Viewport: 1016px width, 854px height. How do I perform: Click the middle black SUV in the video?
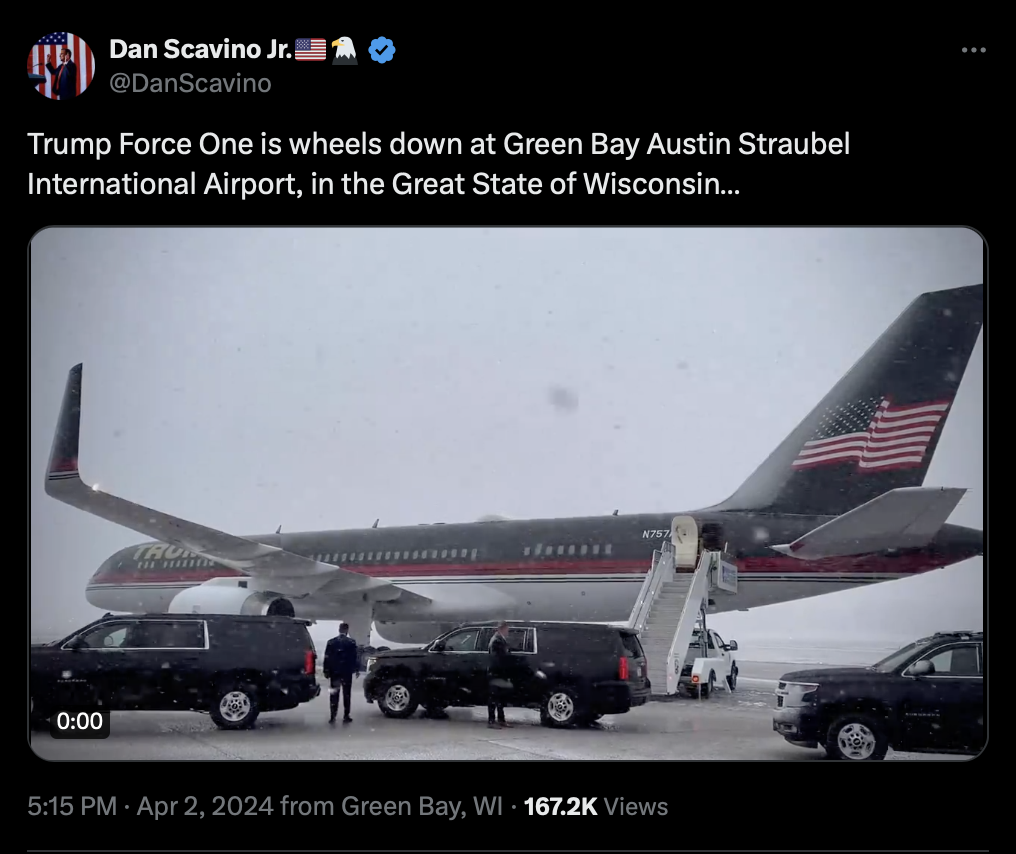point(510,670)
